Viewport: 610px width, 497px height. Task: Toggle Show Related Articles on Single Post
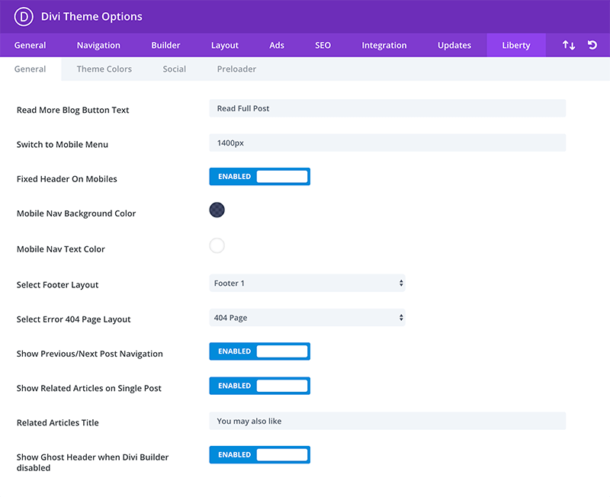(x=259, y=386)
